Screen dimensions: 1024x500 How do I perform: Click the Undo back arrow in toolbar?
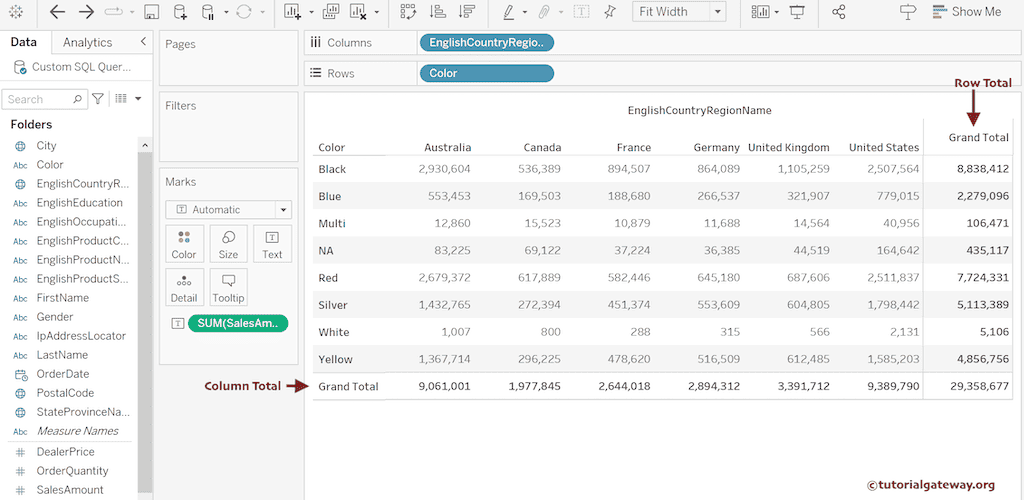coord(58,12)
